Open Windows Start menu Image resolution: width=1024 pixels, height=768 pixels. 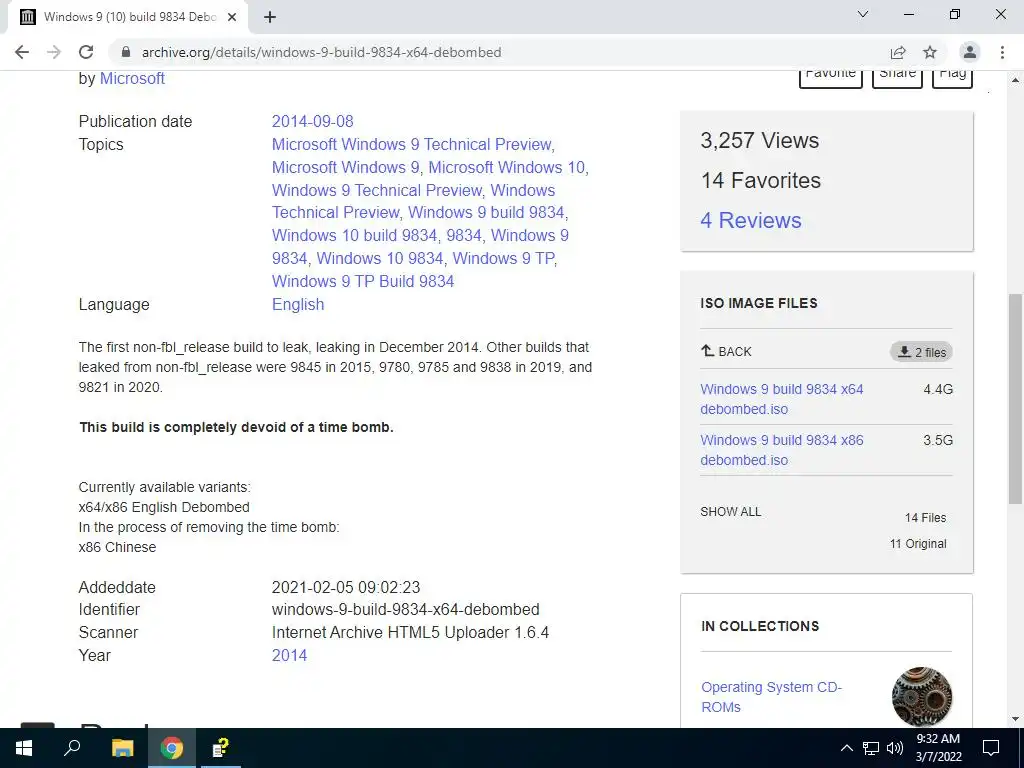point(24,748)
